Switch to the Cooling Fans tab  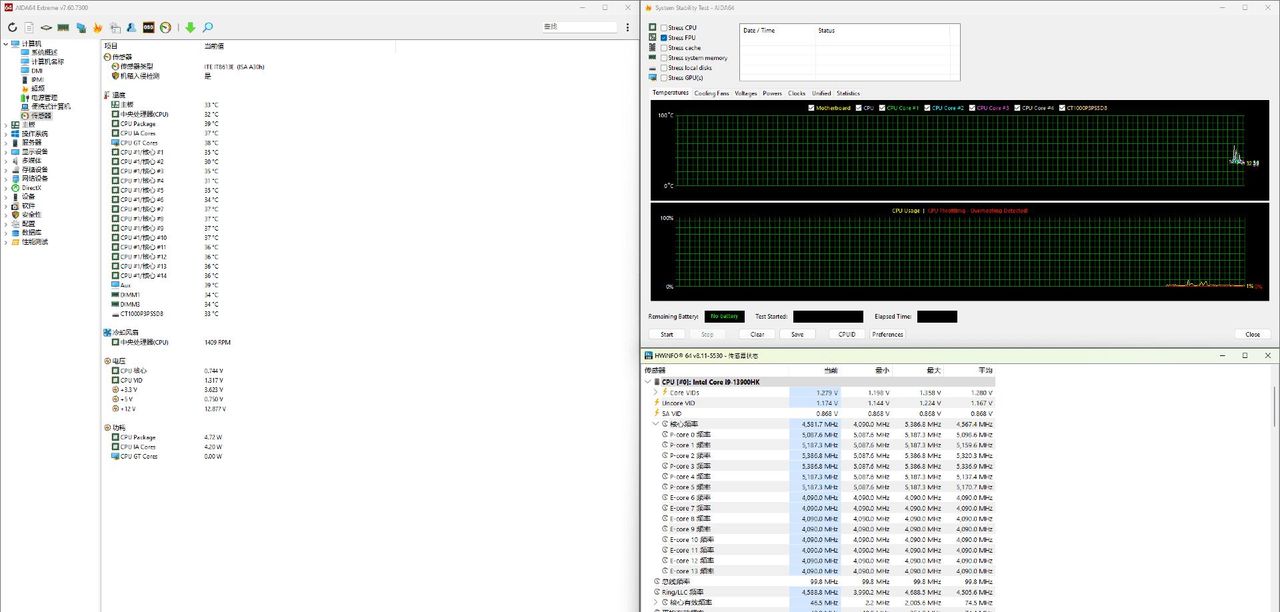coord(711,93)
